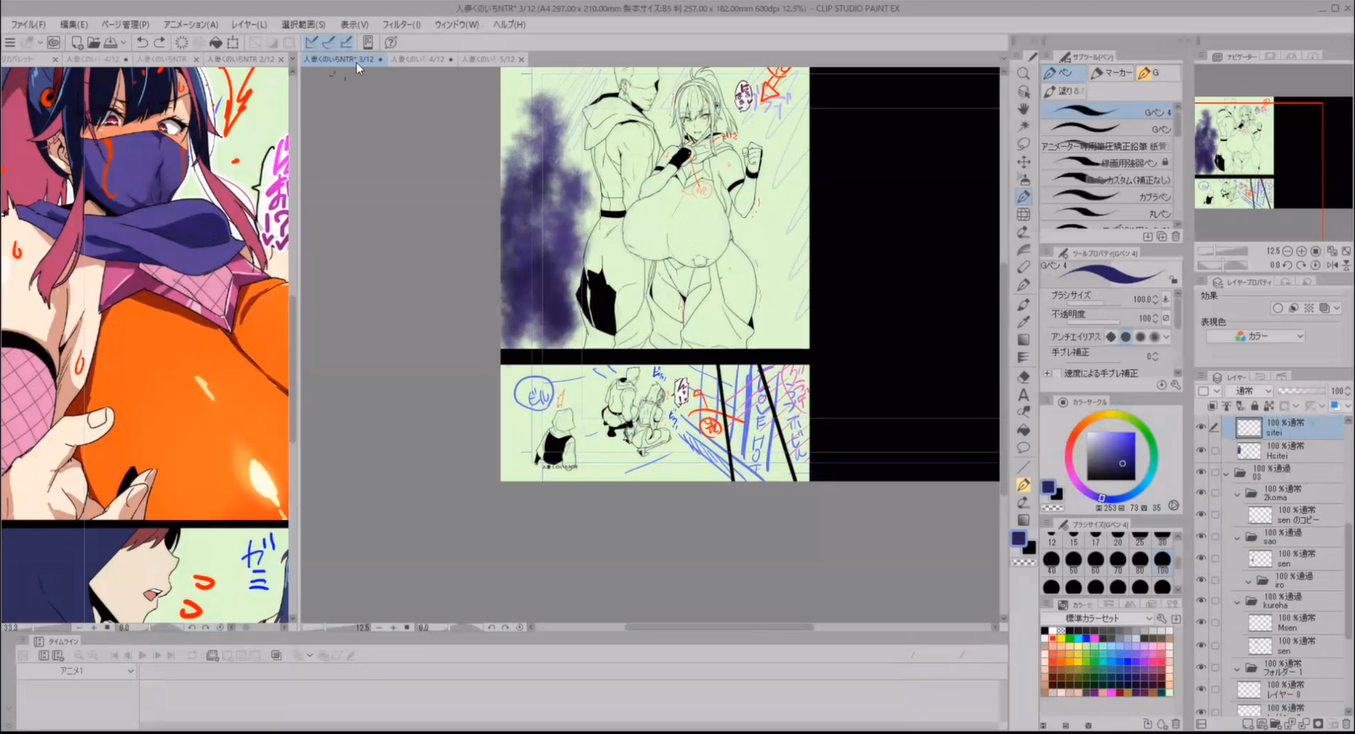Flip canvas horizontally in Navigator
The width and height of the screenshot is (1355, 734).
coord(1333,265)
